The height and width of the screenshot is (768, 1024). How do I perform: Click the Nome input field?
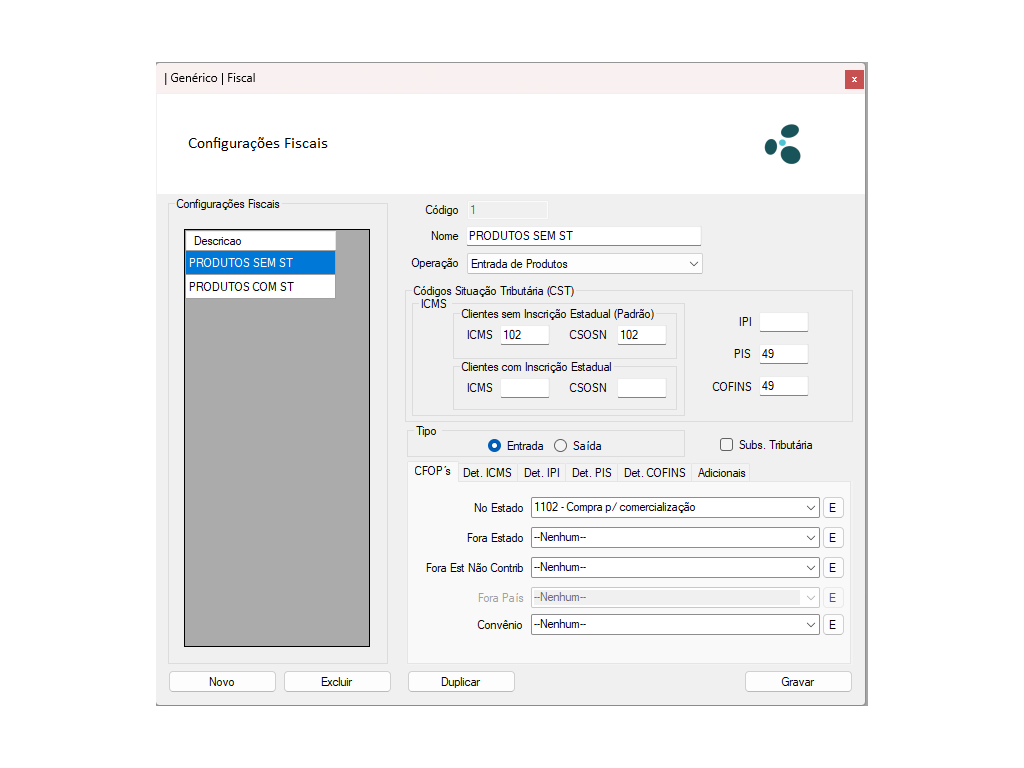[584, 237]
